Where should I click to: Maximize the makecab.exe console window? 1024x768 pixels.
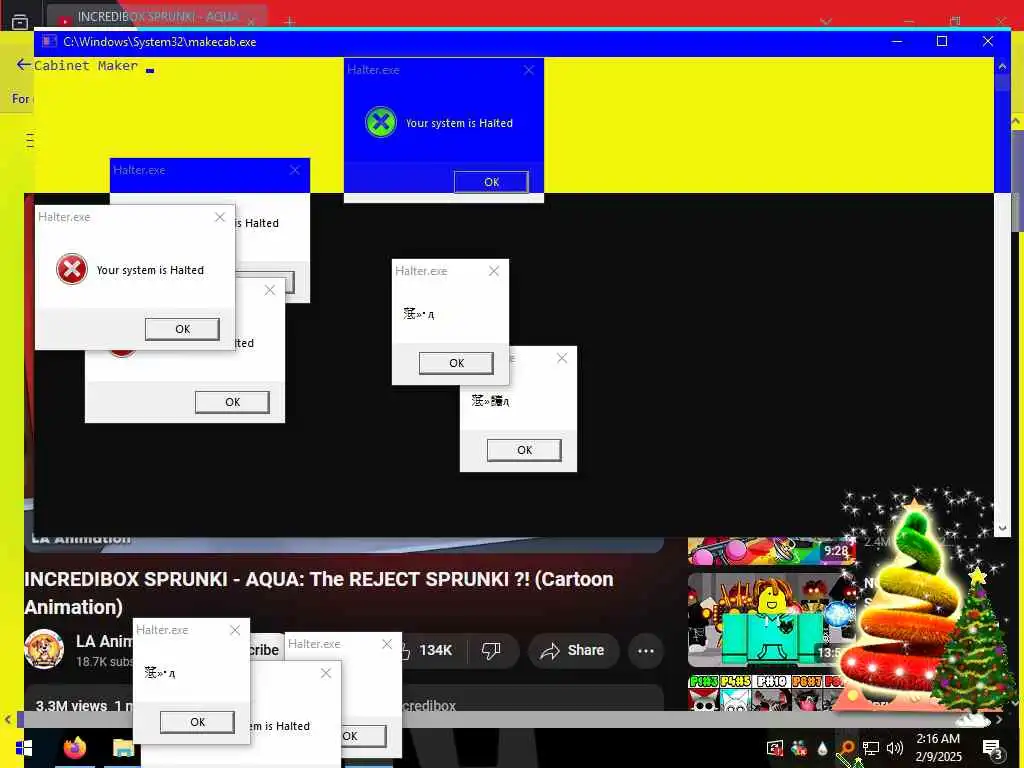tap(942, 41)
